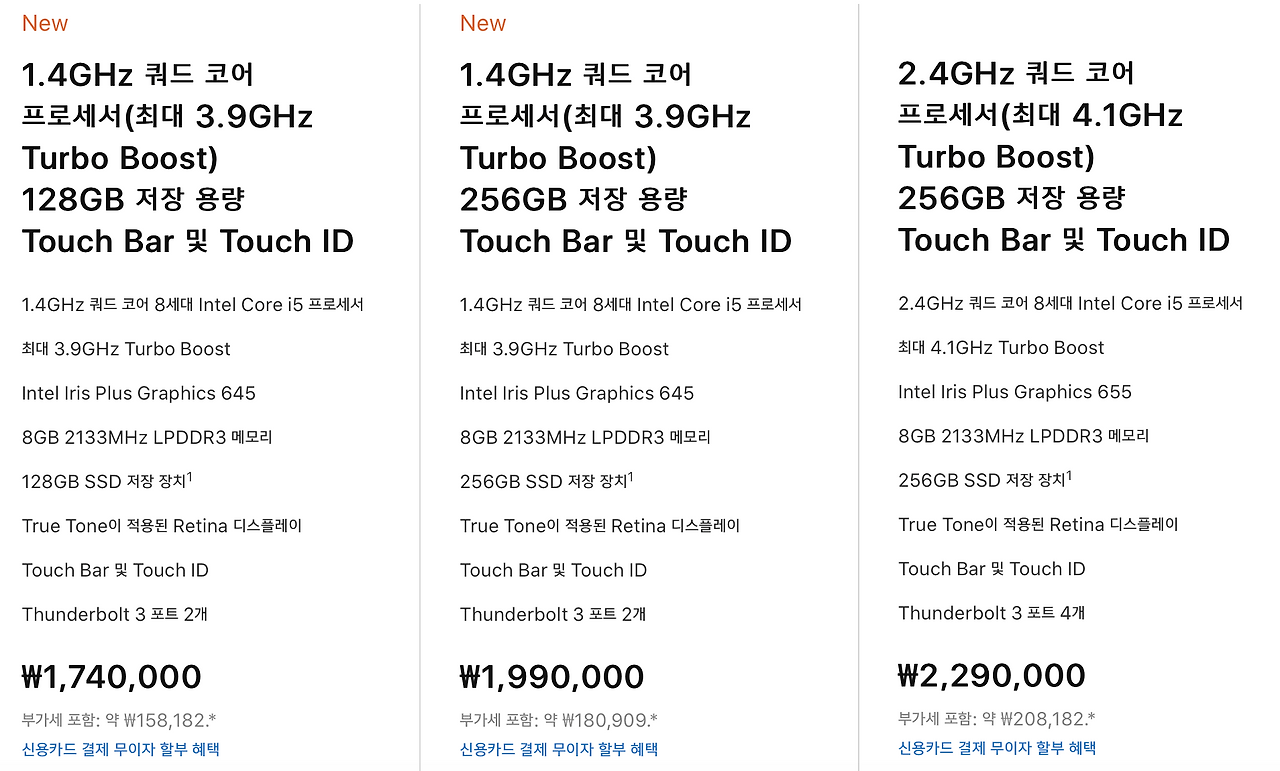Click the Thunderbolt 3 포트 4개 spec line

point(992,613)
